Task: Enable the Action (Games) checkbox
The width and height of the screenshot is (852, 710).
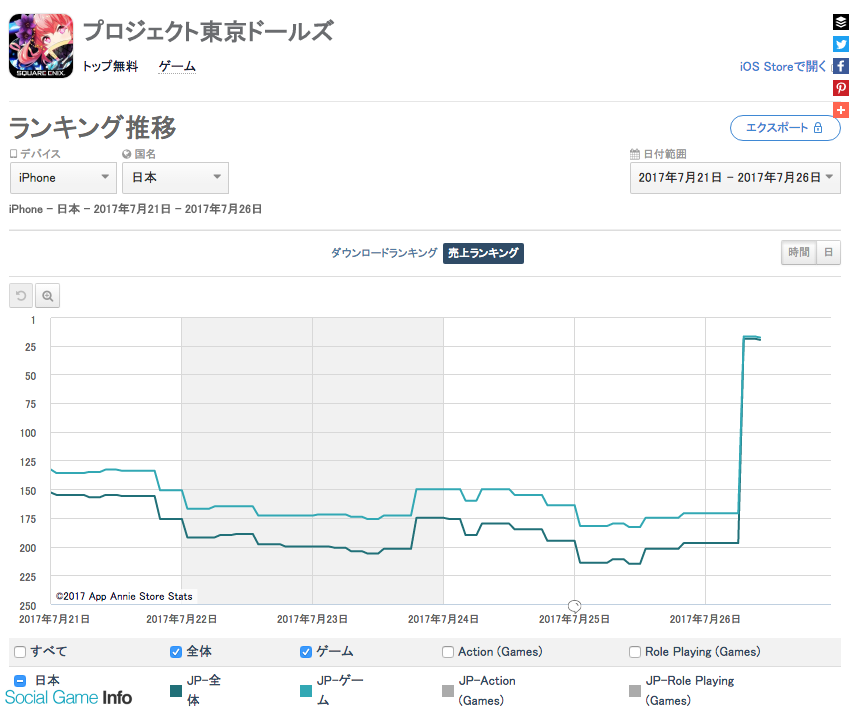Action: 448,651
